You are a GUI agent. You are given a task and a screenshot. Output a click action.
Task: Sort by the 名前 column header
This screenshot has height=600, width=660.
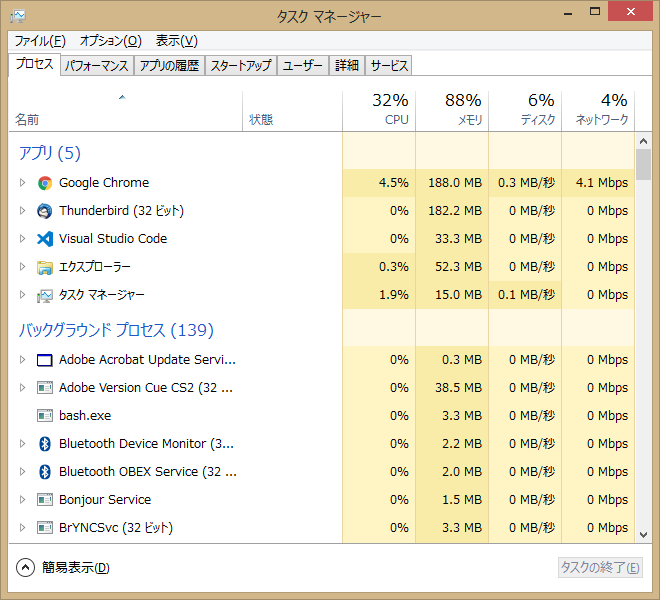click(x=125, y=111)
